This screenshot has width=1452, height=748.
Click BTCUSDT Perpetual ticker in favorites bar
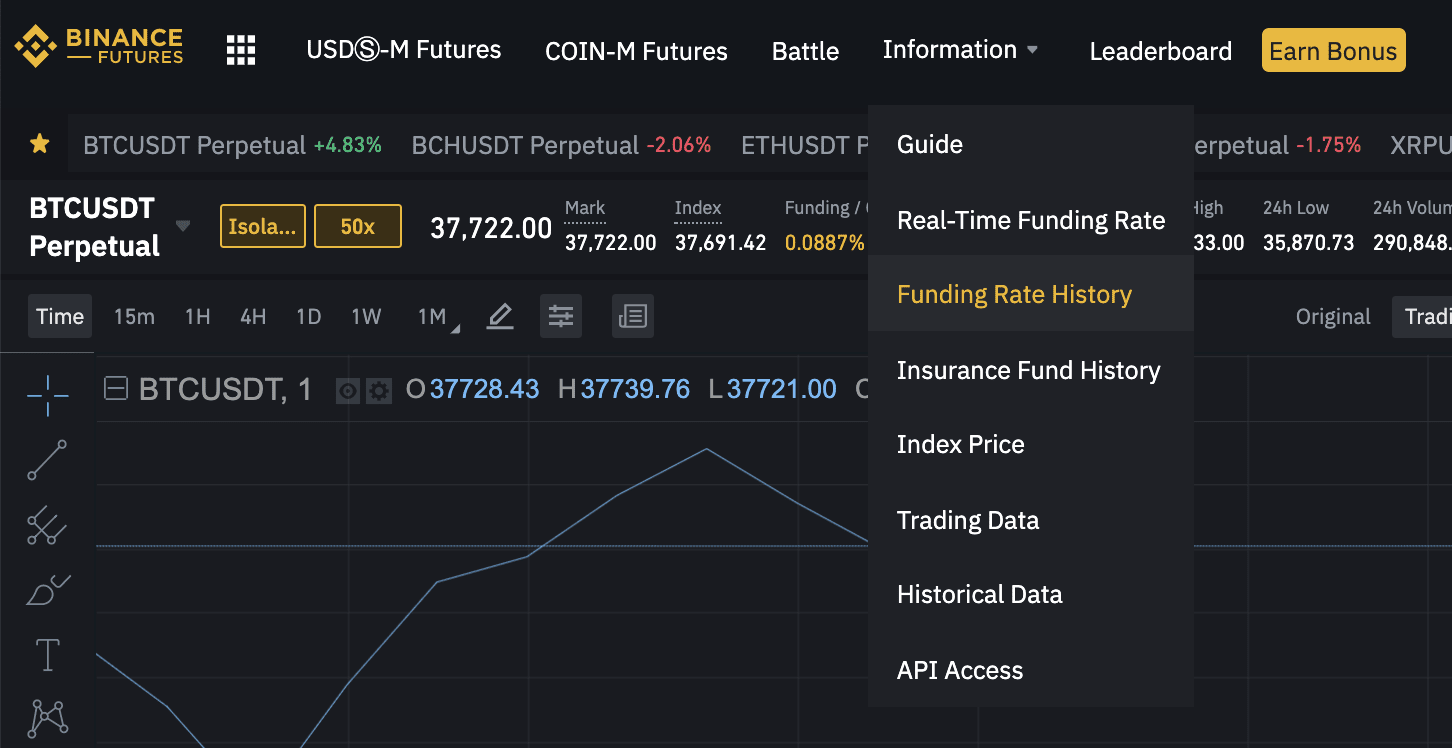232,145
